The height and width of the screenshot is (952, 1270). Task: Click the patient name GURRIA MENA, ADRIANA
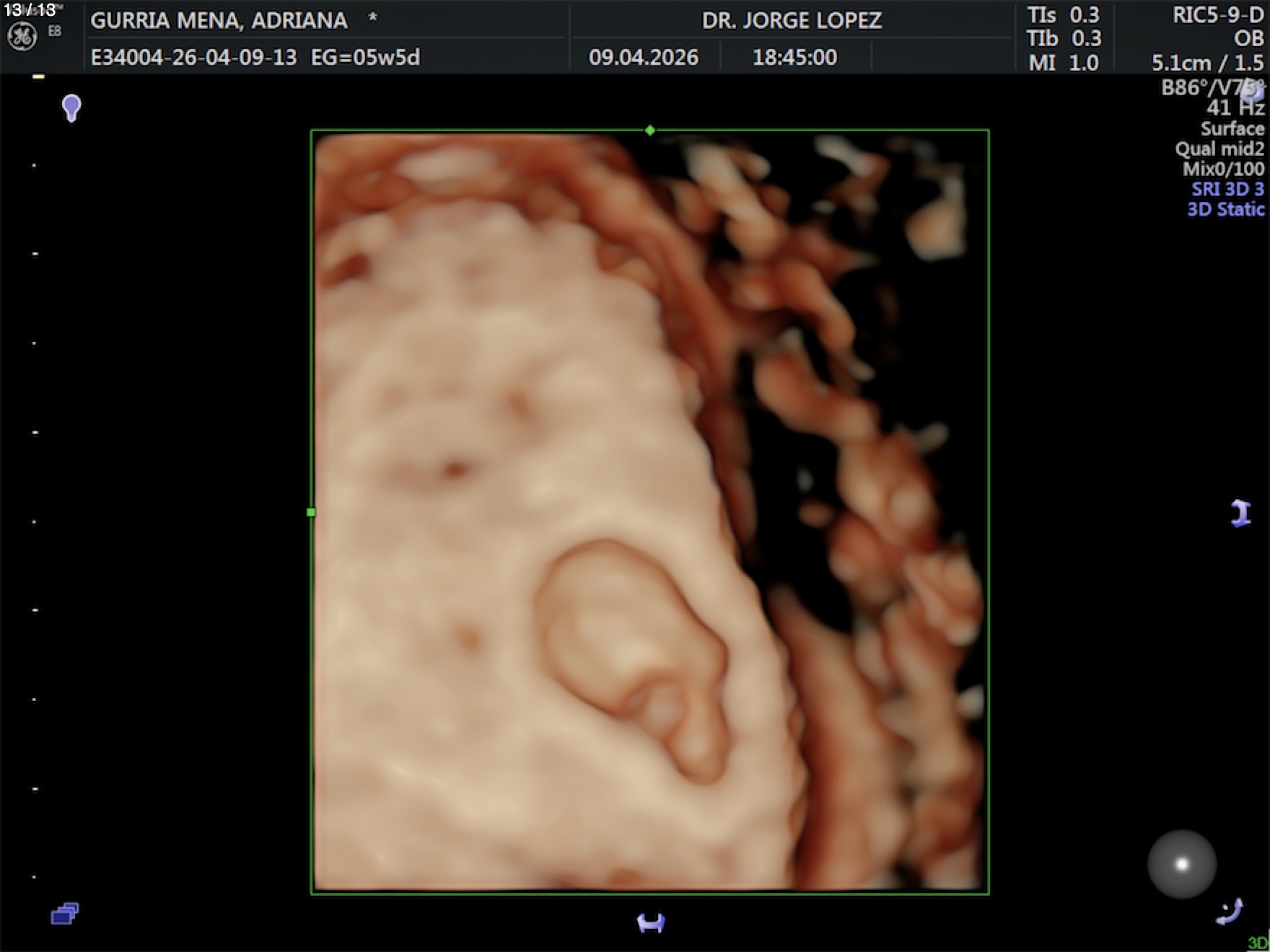coord(219,20)
